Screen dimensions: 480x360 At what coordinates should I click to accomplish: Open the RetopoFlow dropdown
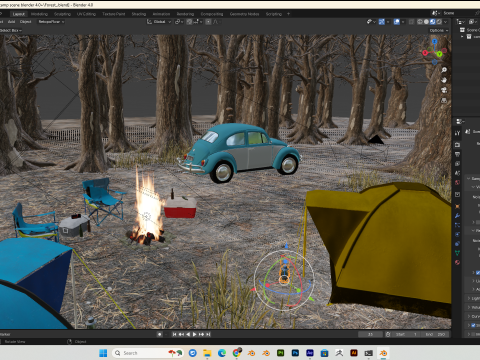(x=51, y=22)
